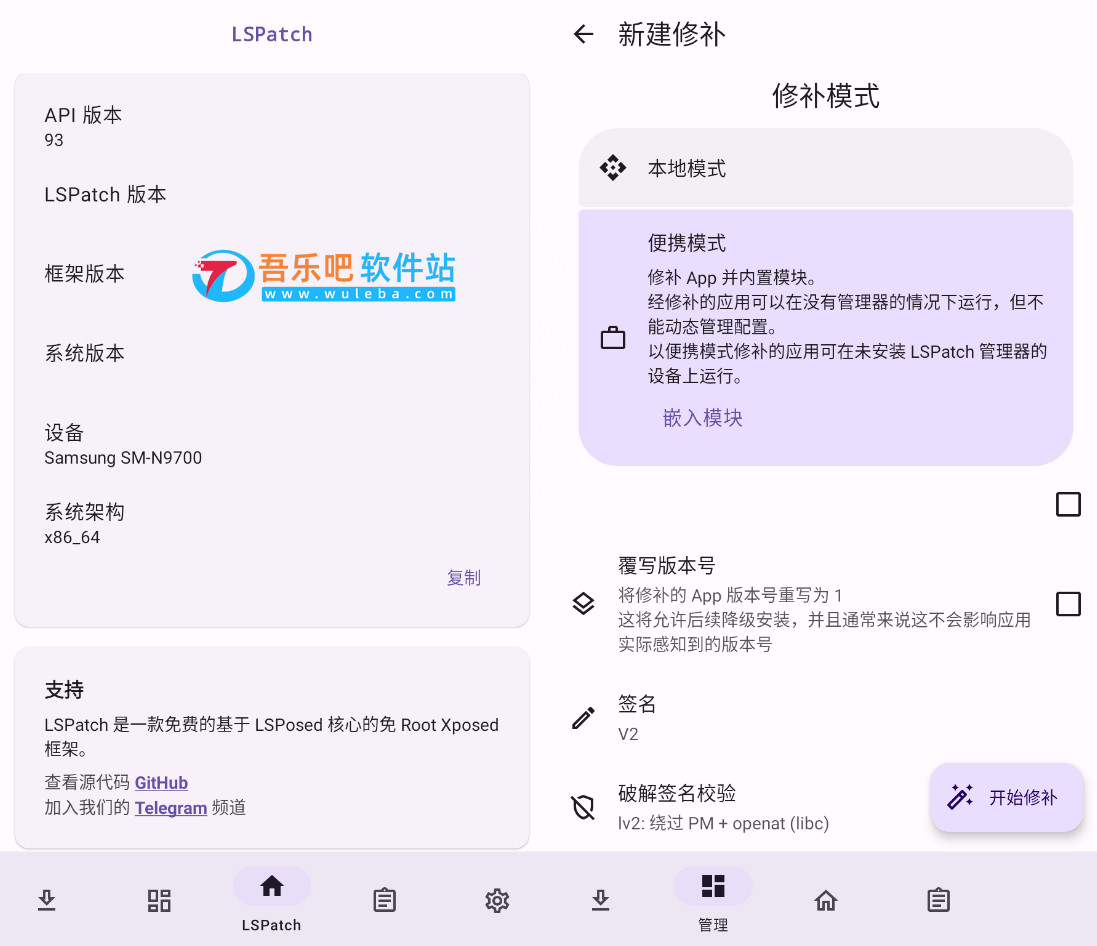Click the 修补模式 heading
Viewport: 1097px width, 946px height.
coord(826,95)
